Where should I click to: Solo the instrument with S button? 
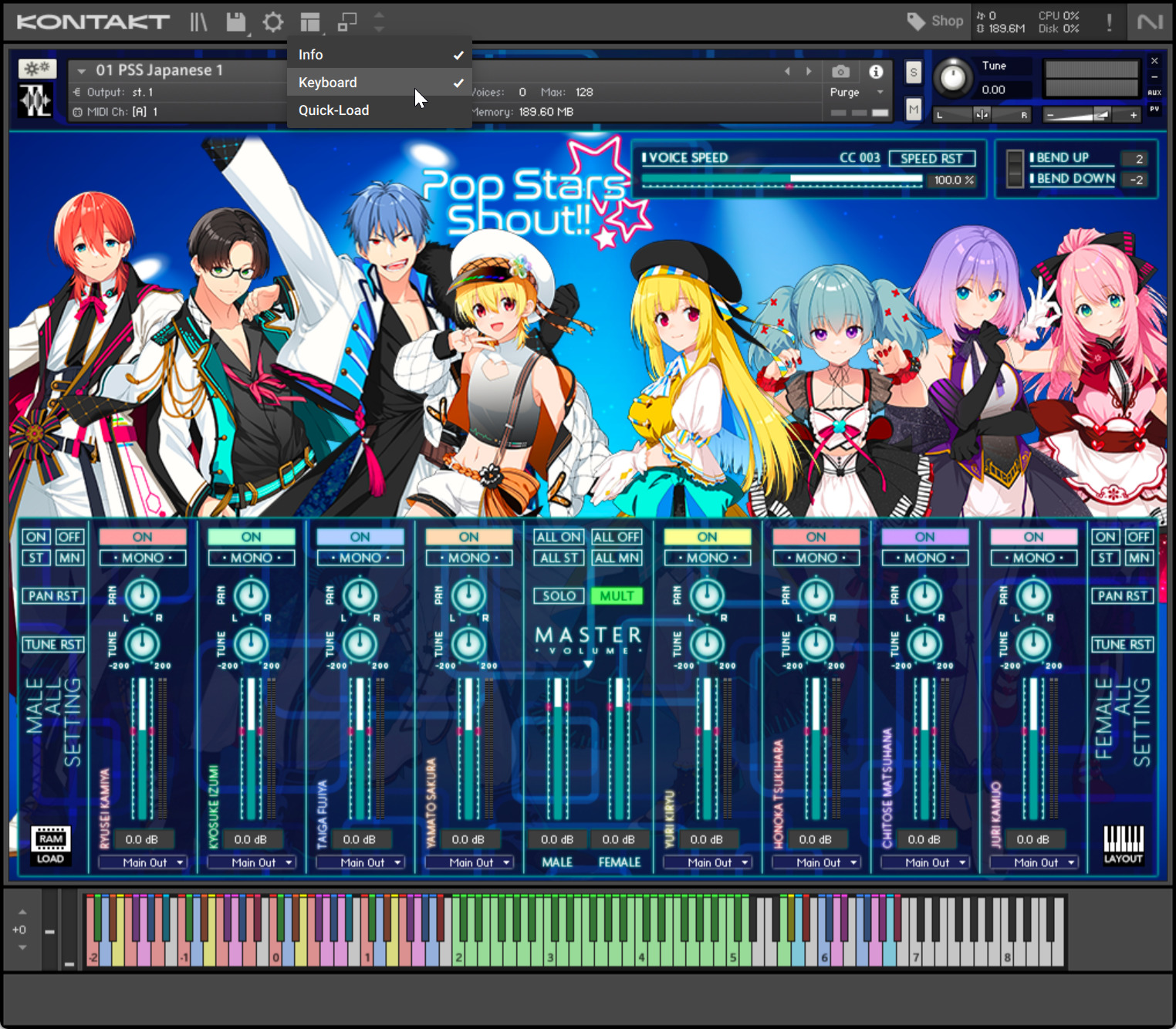point(914,73)
